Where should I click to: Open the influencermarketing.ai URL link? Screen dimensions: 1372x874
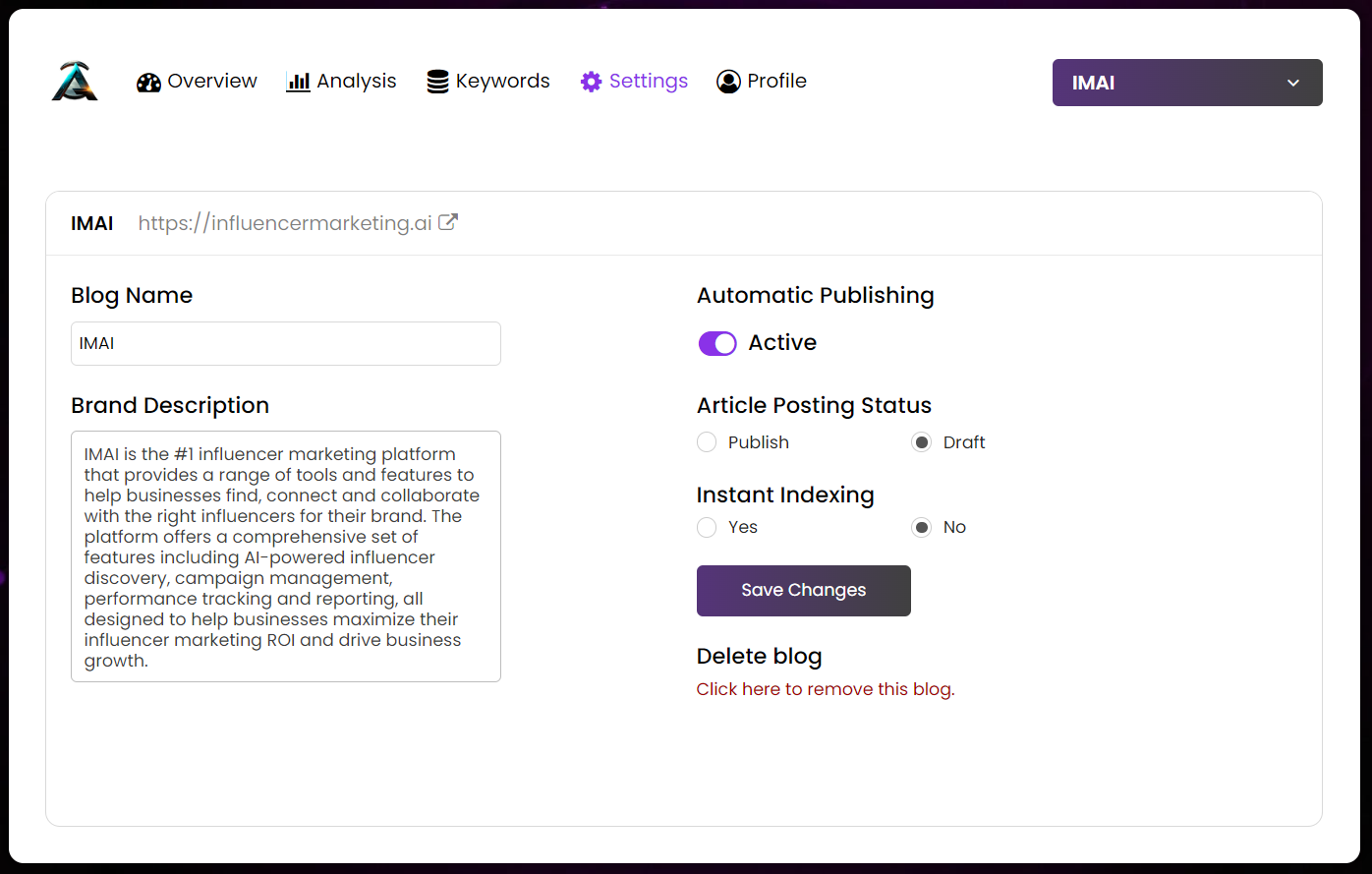click(285, 223)
